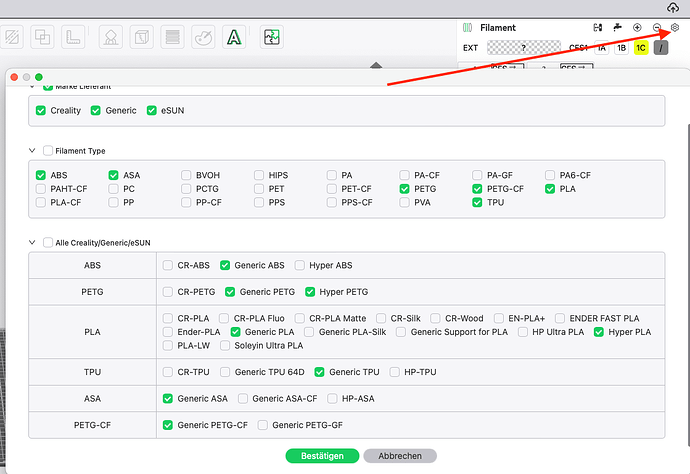The width and height of the screenshot is (690, 474).
Task: Uncheck the Generic brand checkbox
Action: click(x=95, y=110)
